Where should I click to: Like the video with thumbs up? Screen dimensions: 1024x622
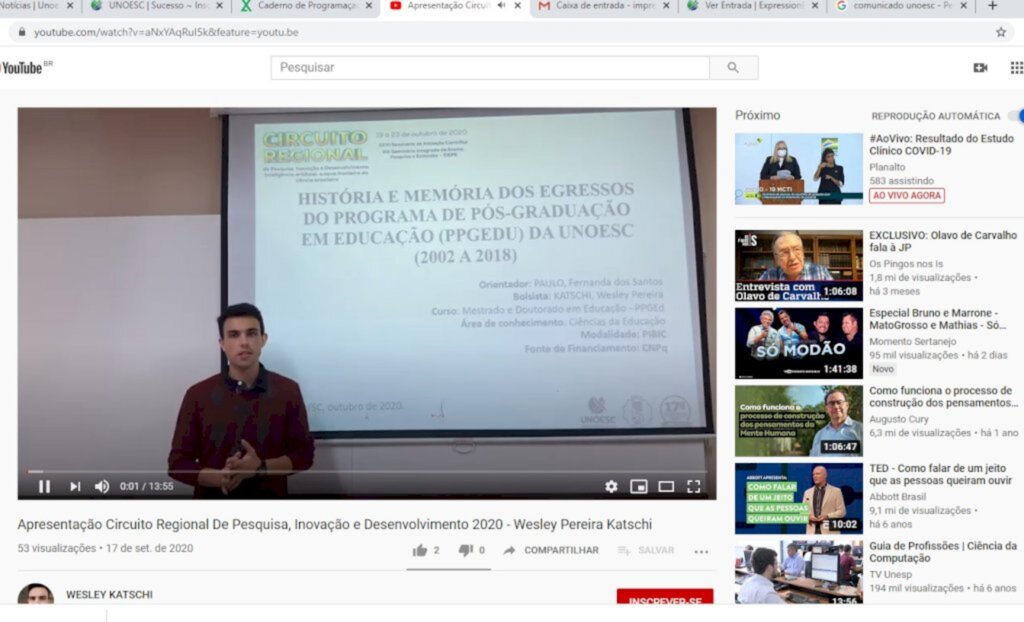420,550
